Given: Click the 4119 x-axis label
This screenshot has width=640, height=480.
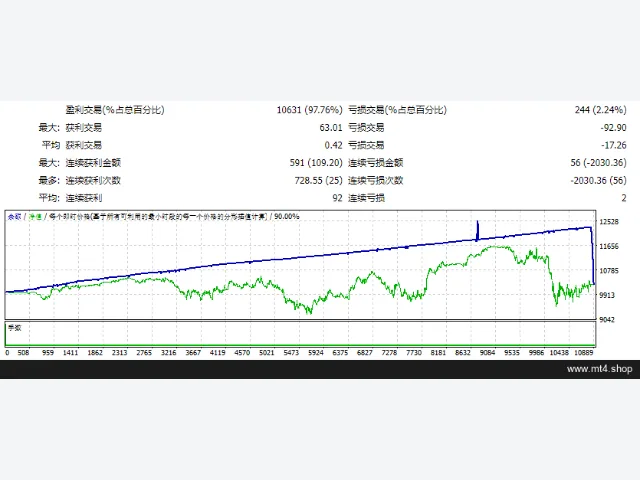Looking at the screenshot, I should pos(217,353).
